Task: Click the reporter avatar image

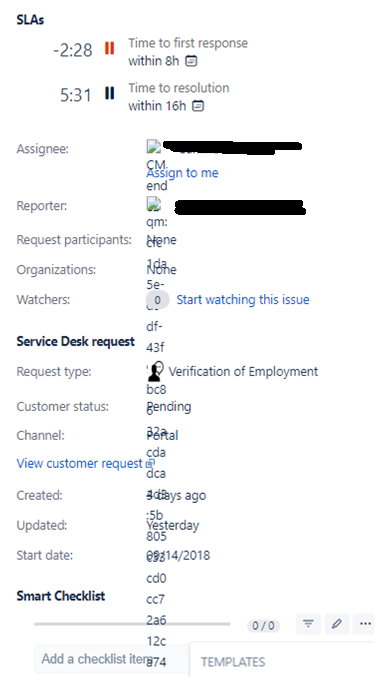Action: click(154, 204)
